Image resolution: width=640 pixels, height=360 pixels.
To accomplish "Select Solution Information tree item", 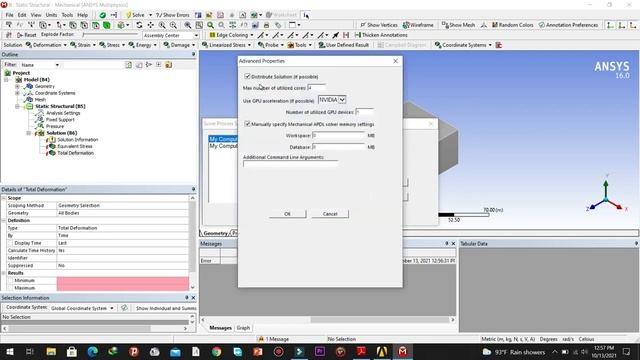I will tap(78, 140).
